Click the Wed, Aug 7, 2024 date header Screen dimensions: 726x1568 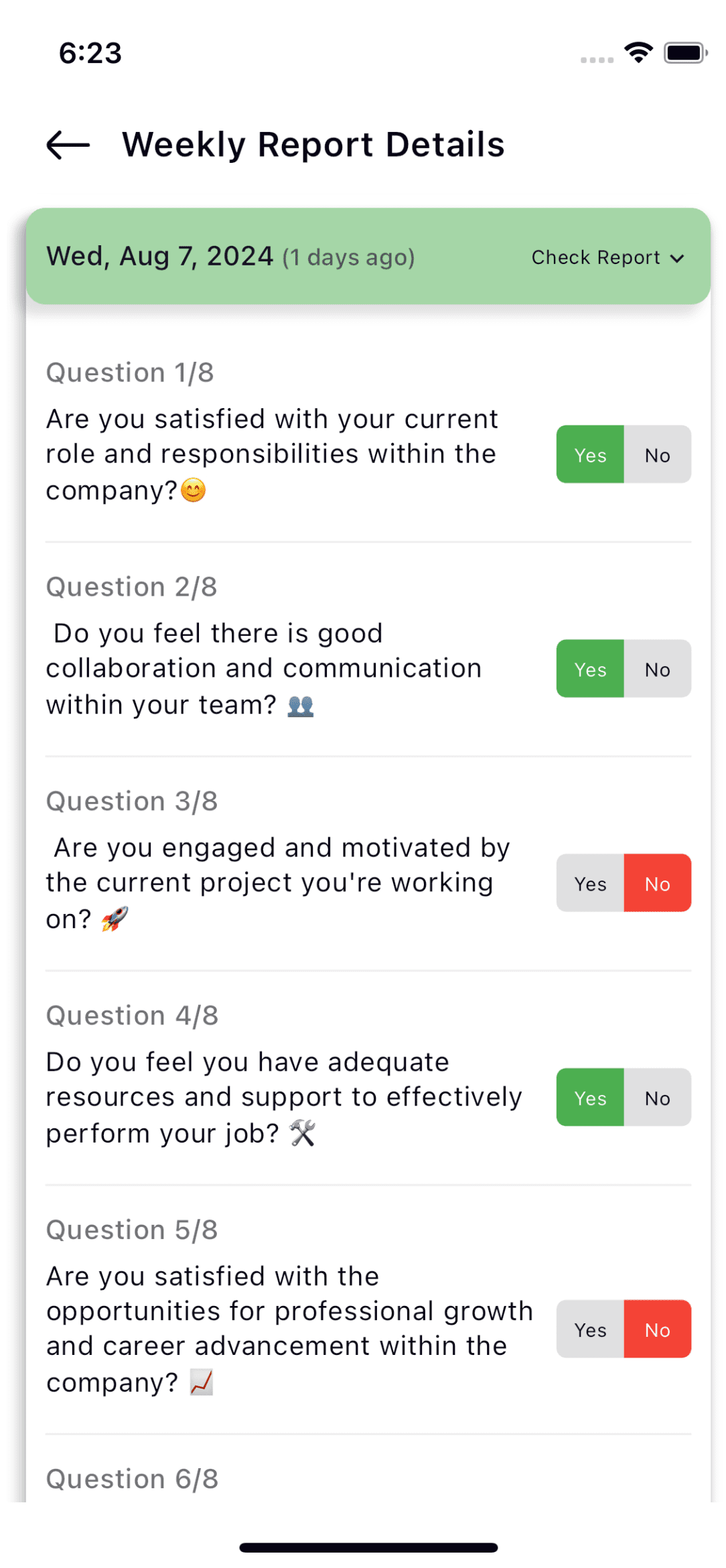point(160,257)
